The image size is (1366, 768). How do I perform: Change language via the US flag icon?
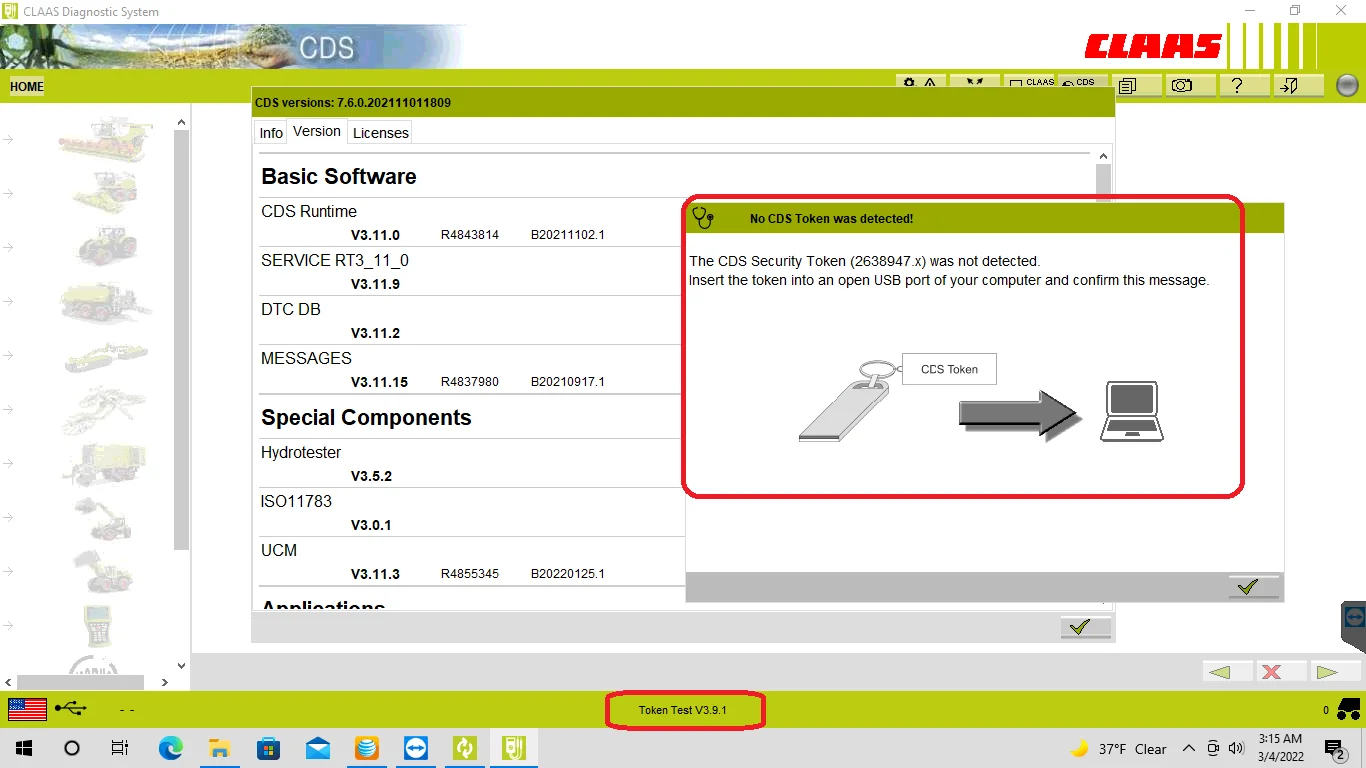[28, 710]
